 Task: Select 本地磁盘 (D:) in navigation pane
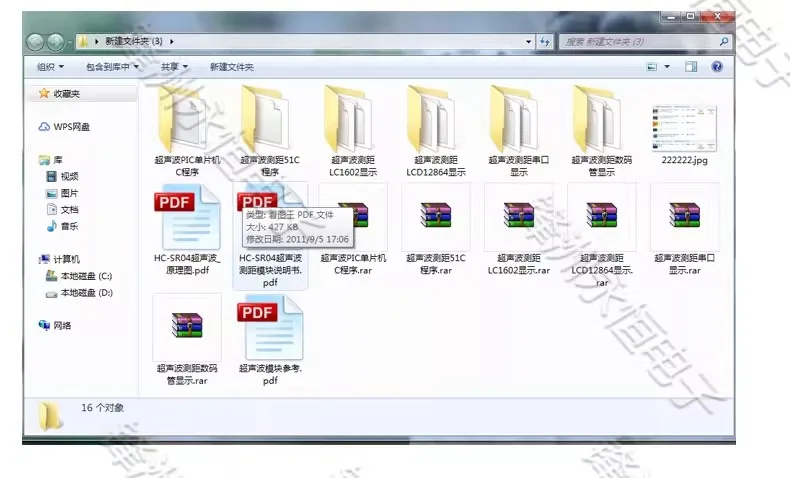click(x=85, y=293)
